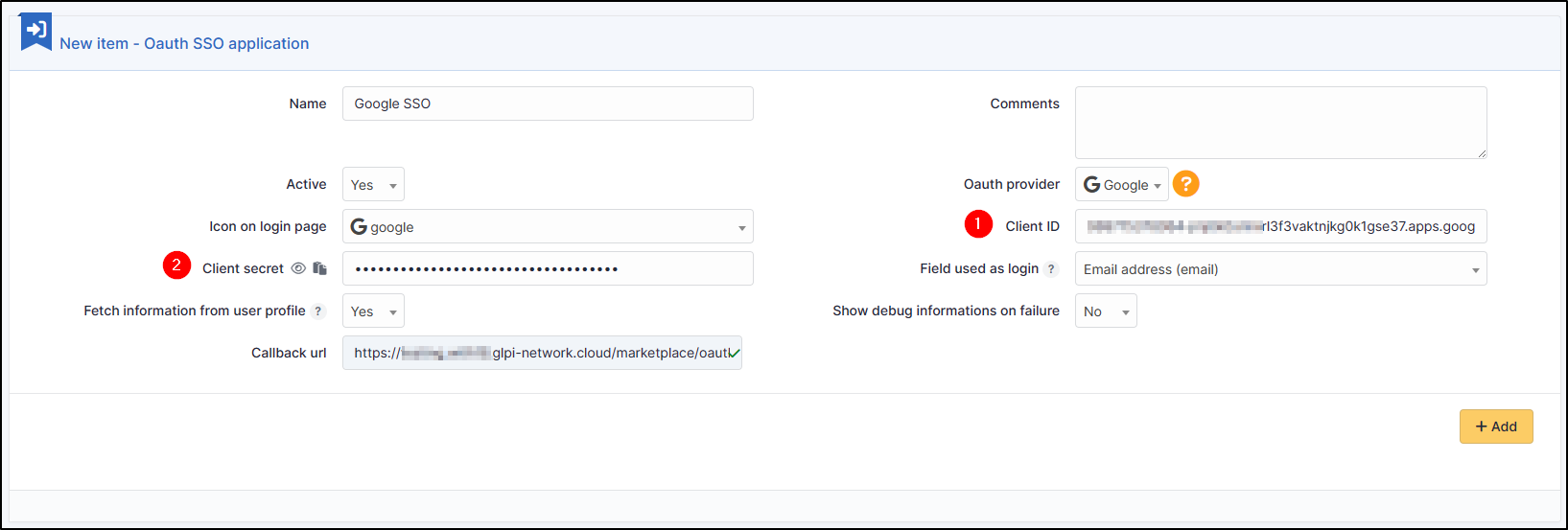Click the green checkmark in Callback url field
This screenshot has height=530, width=1568.
coord(734,353)
